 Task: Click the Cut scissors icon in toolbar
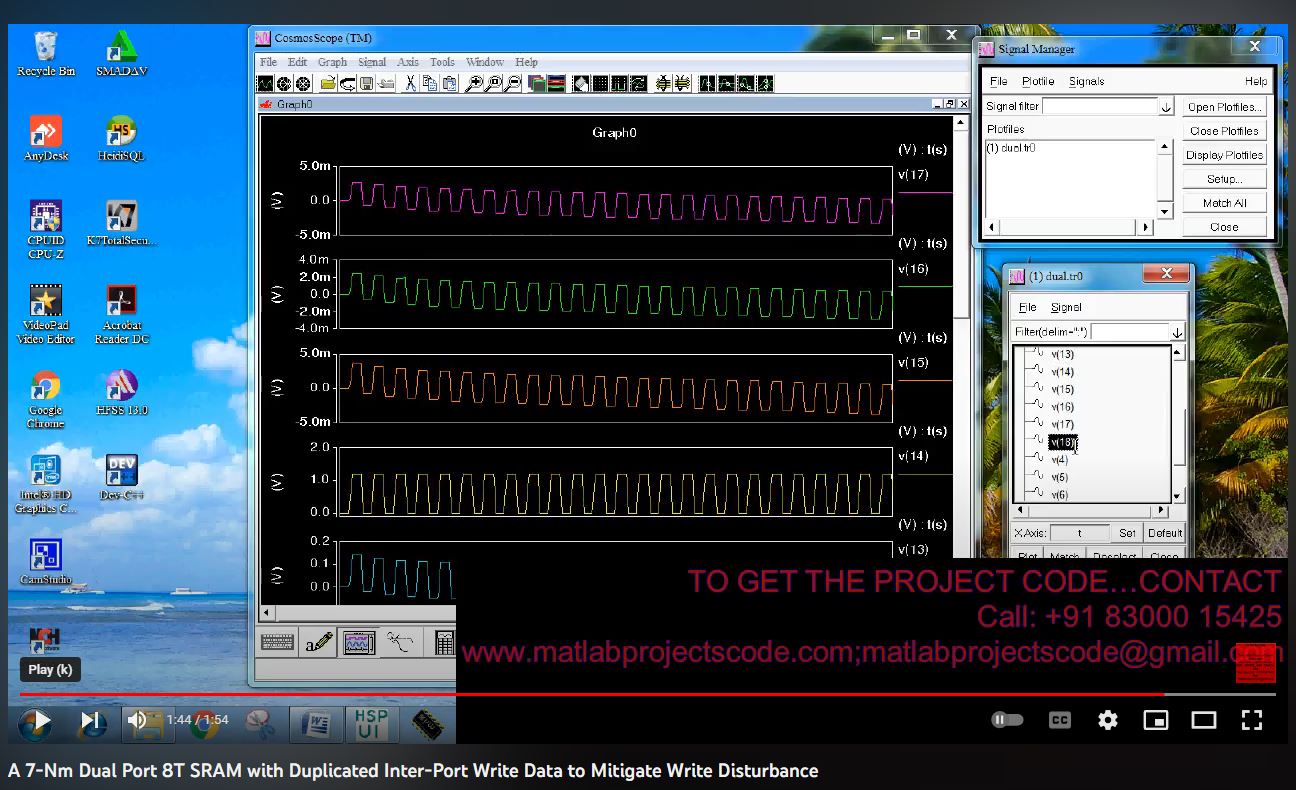411,84
